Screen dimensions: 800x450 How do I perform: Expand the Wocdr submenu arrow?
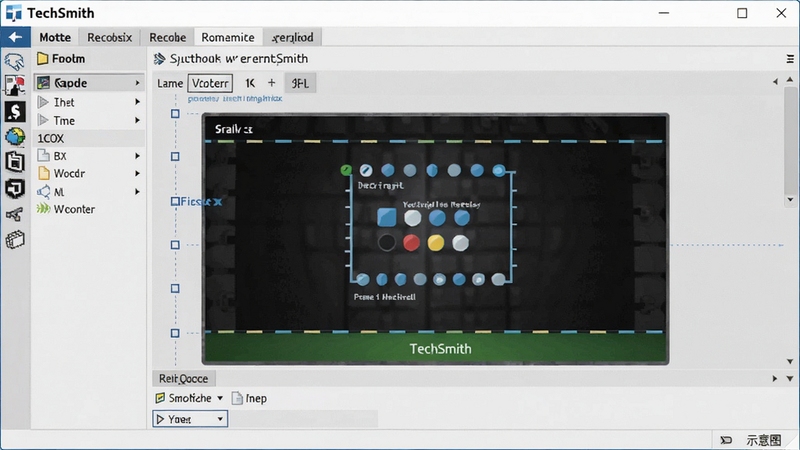137,173
